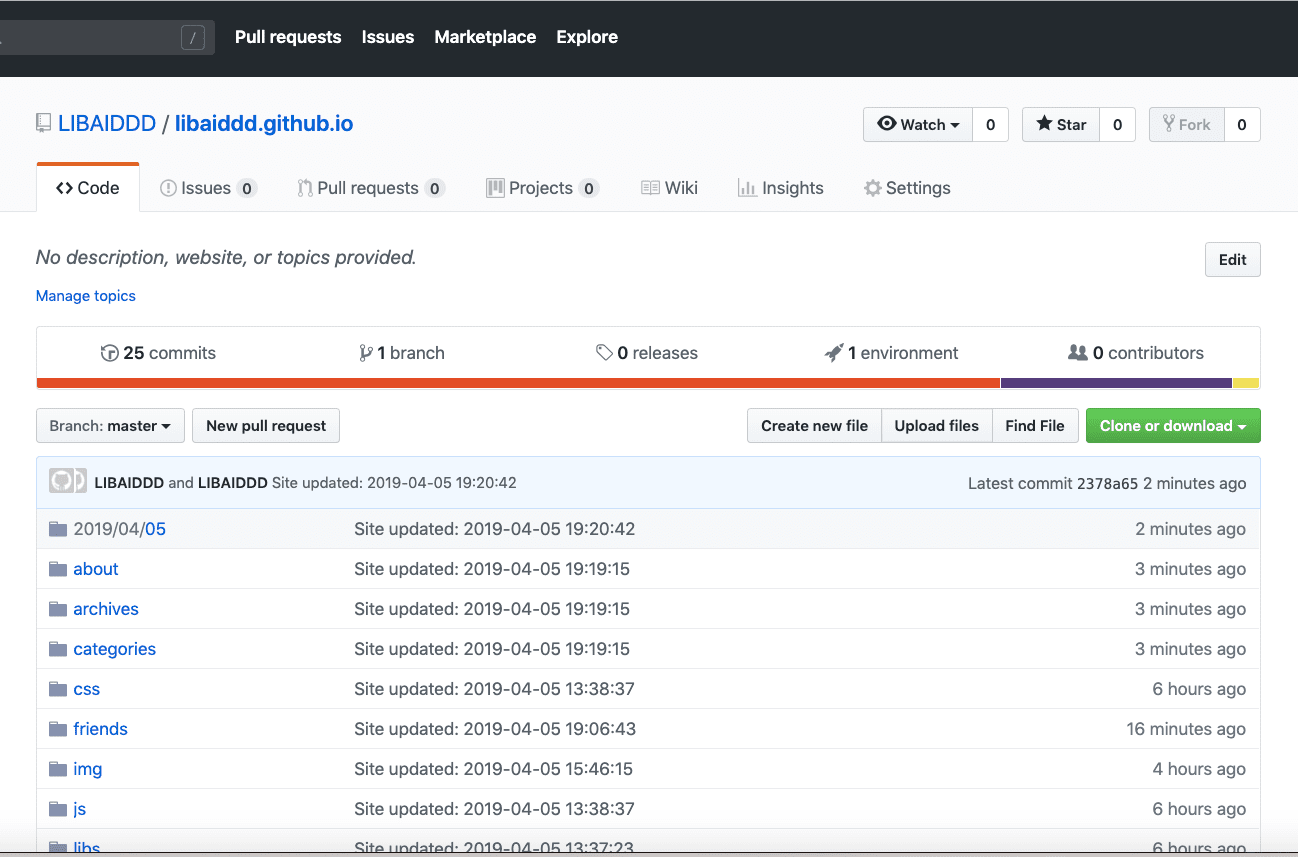Click the Find File button

coord(1035,426)
